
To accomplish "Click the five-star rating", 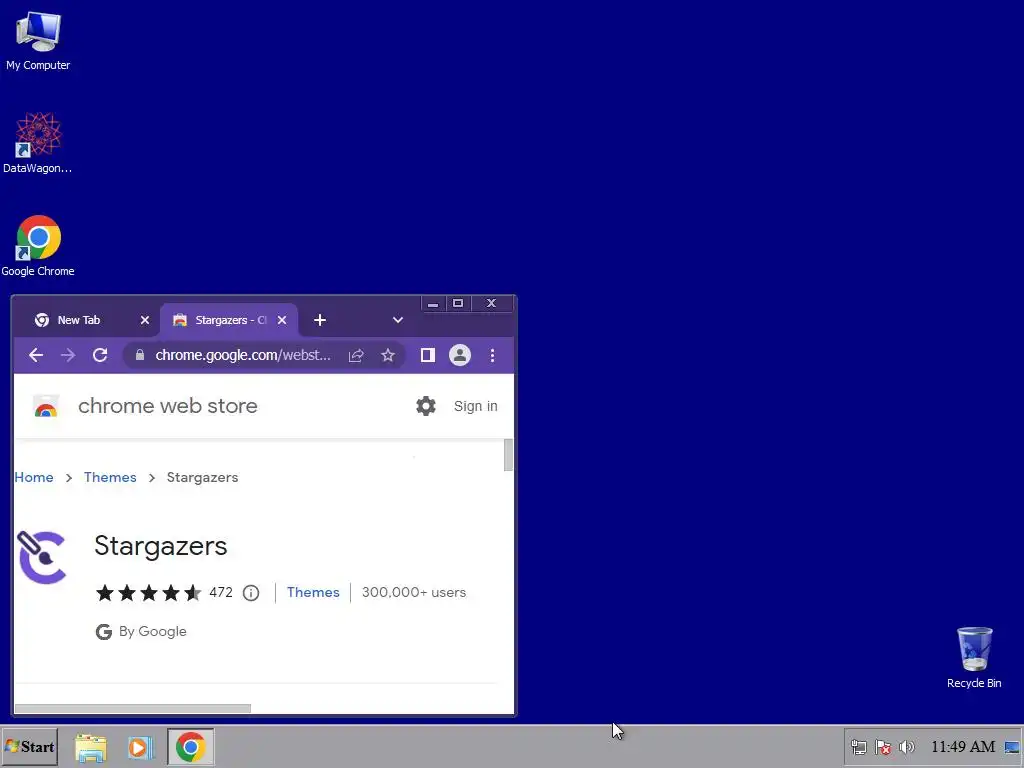I will point(148,593).
